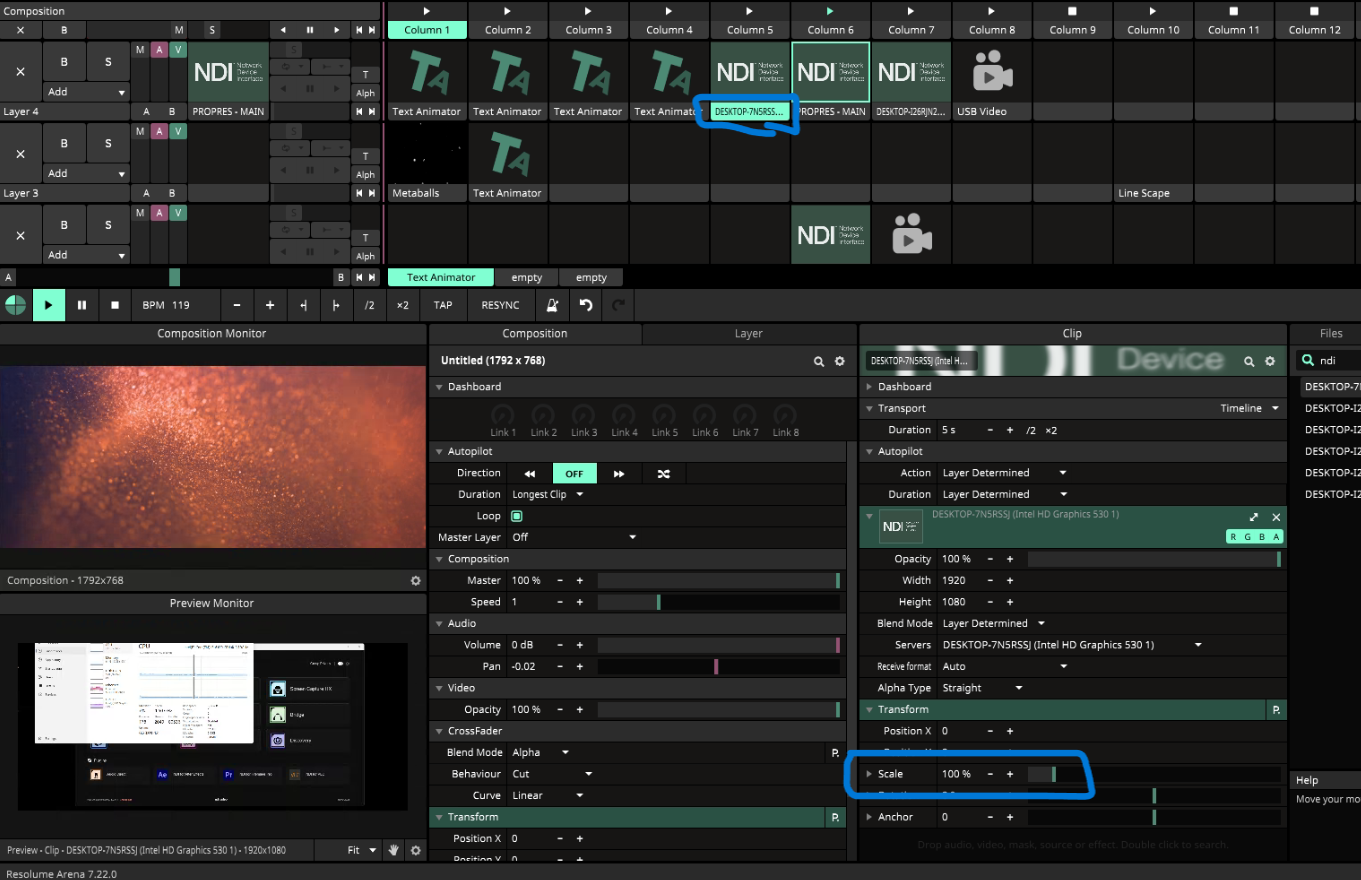This screenshot has width=1361, height=880.
Task: Click the metronome icon in the transport bar
Action: 552,305
